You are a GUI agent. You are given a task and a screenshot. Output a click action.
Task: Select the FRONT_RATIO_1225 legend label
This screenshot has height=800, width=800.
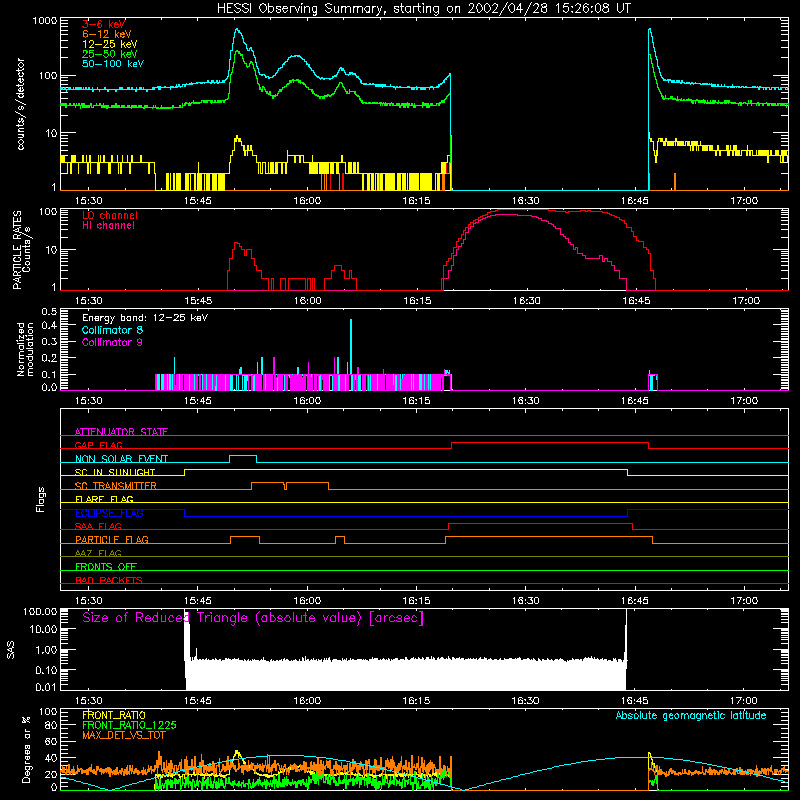[x=129, y=725]
